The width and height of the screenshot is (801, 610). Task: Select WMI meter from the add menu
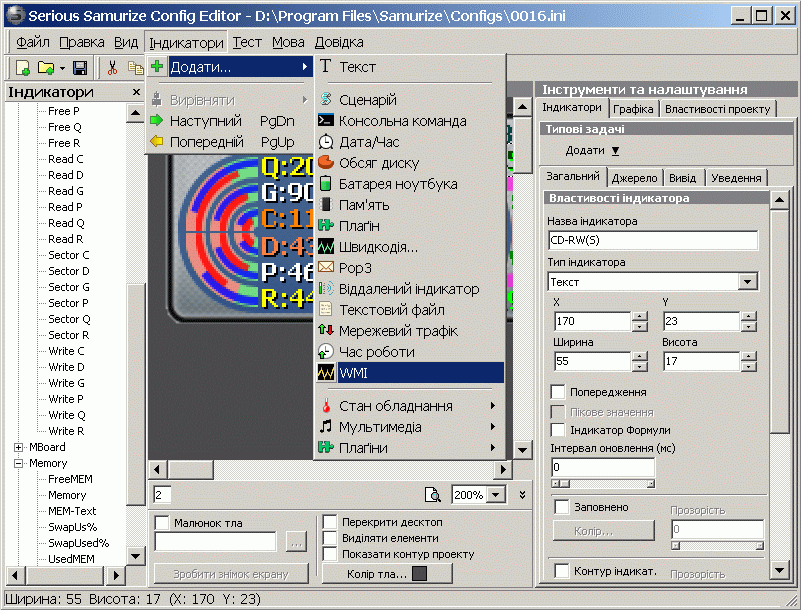tap(408, 373)
